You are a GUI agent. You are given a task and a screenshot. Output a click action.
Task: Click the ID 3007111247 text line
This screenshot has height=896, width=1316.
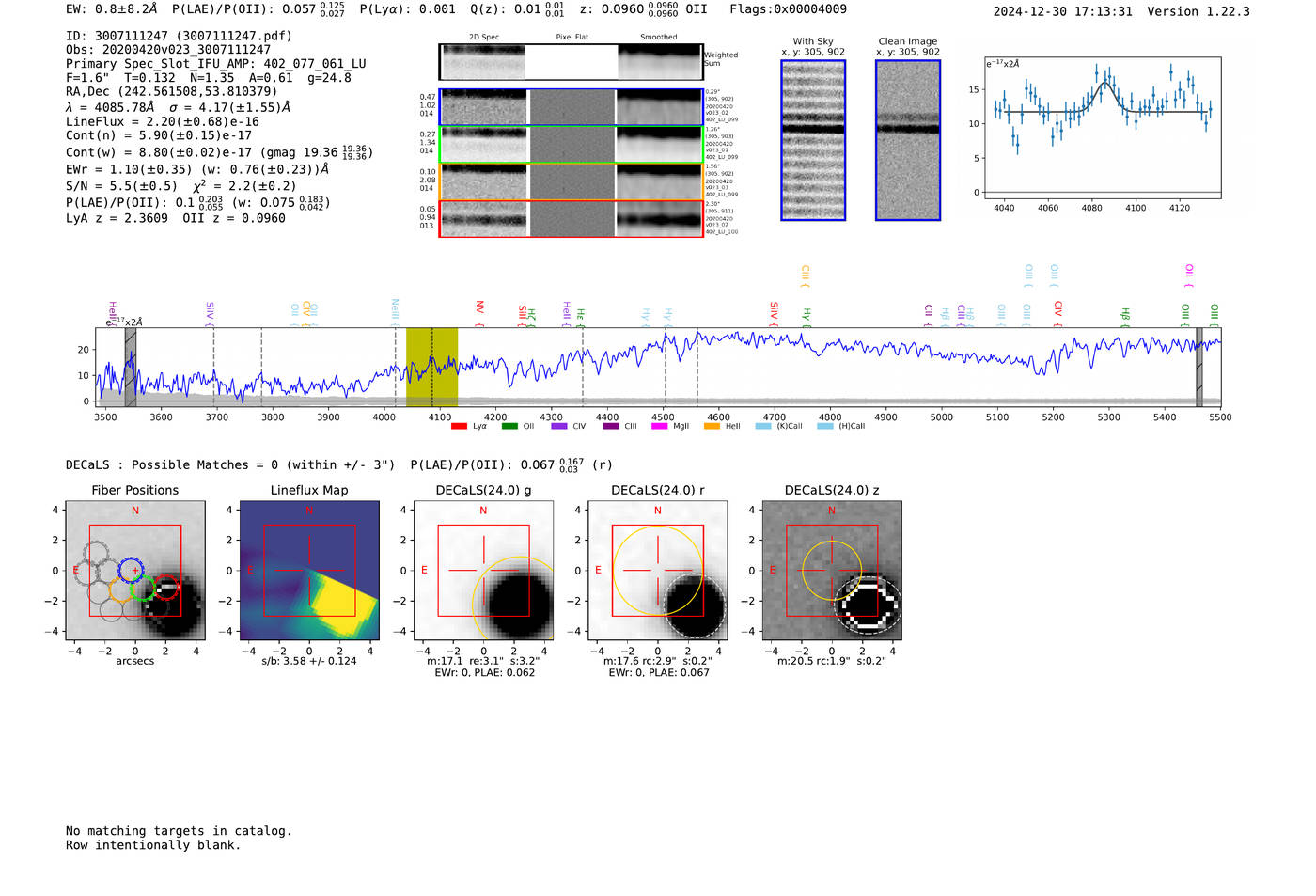[x=179, y=36]
